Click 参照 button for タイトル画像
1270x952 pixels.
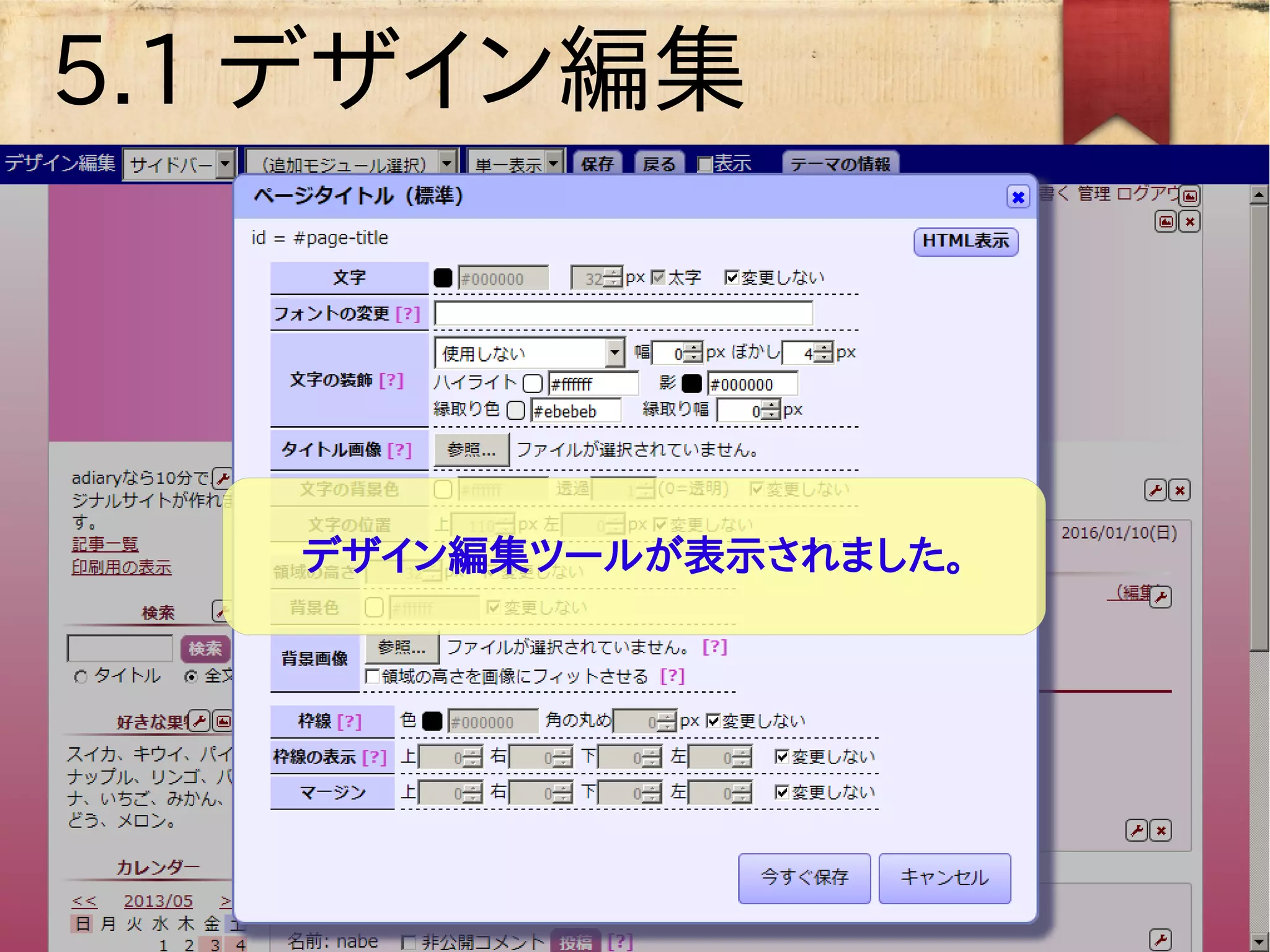click(x=471, y=450)
